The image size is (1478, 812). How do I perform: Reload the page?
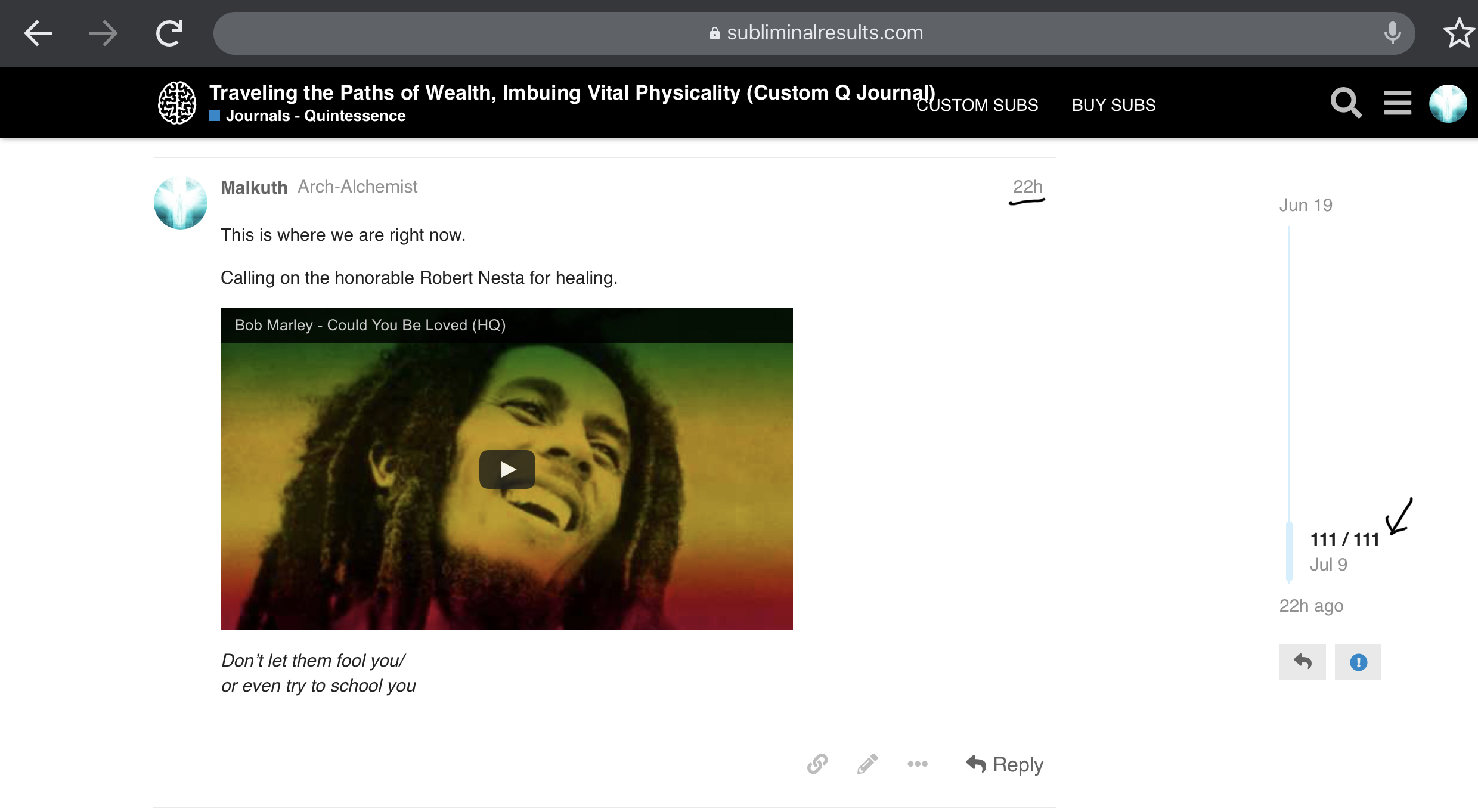pos(169,33)
